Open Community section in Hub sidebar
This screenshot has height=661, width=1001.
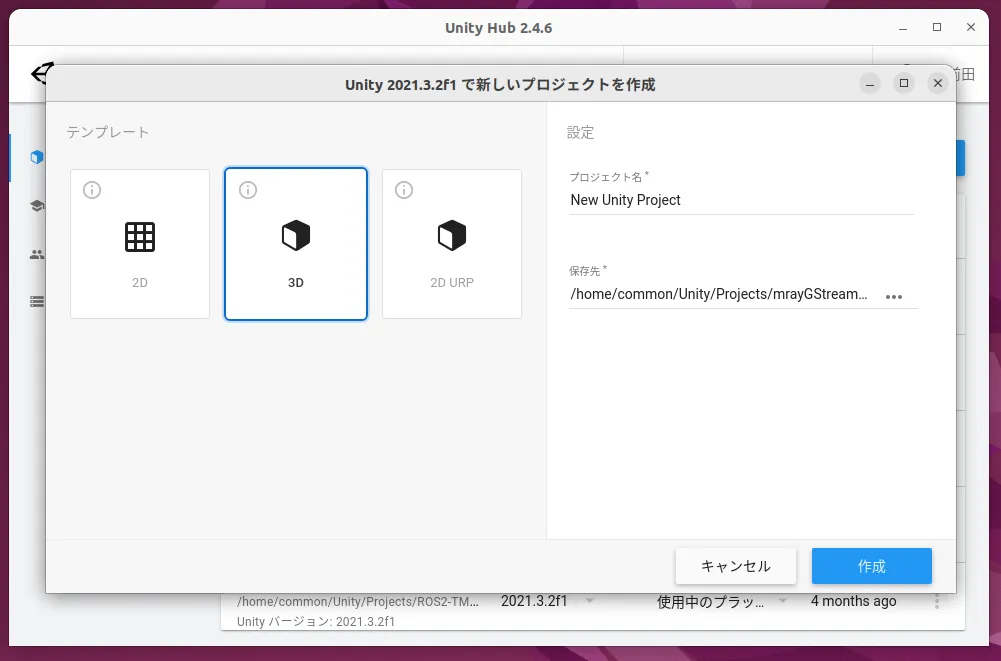(x=37, y=254)
